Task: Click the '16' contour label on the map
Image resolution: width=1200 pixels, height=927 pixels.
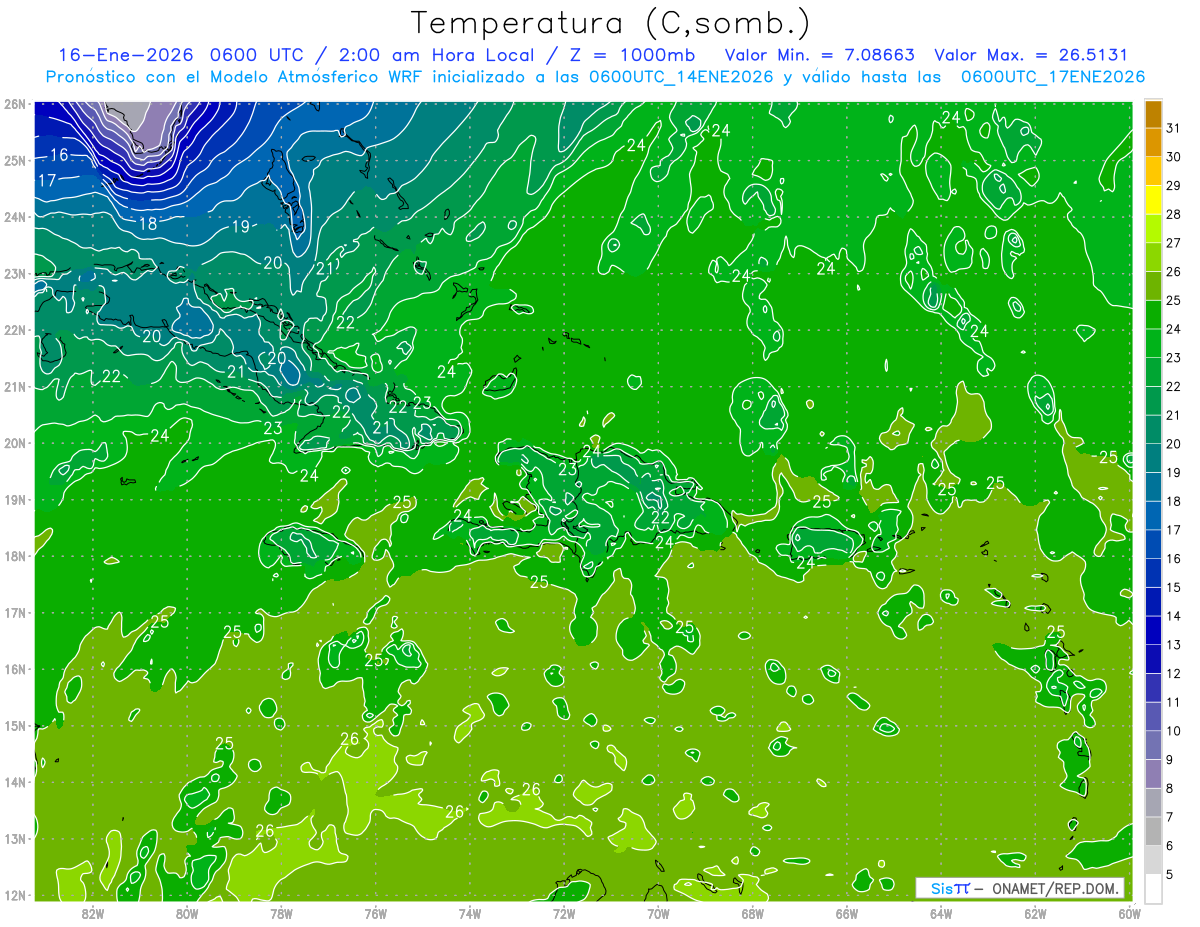Action: (59, 155)
